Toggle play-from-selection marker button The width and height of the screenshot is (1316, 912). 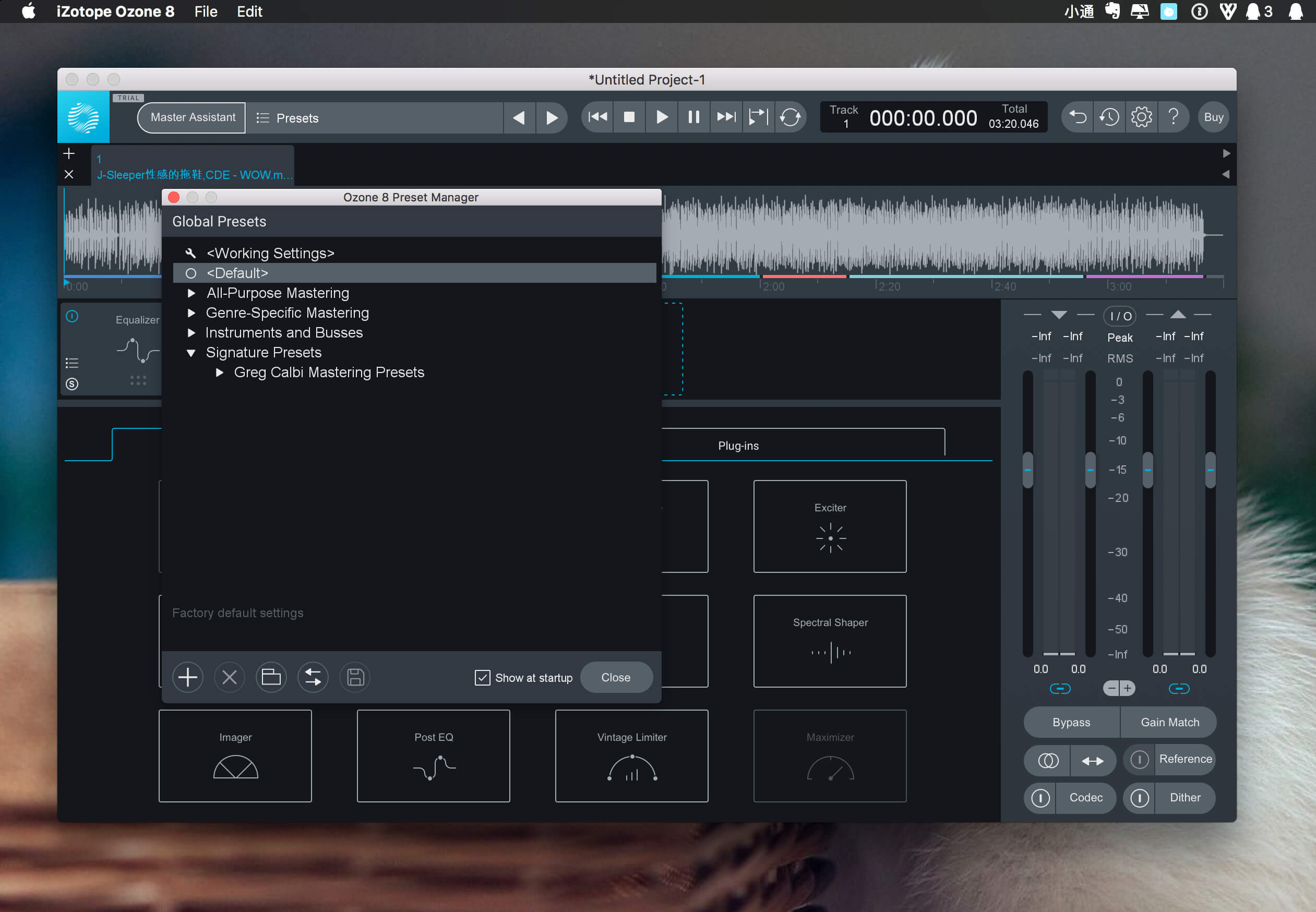[x=758, y=117]
